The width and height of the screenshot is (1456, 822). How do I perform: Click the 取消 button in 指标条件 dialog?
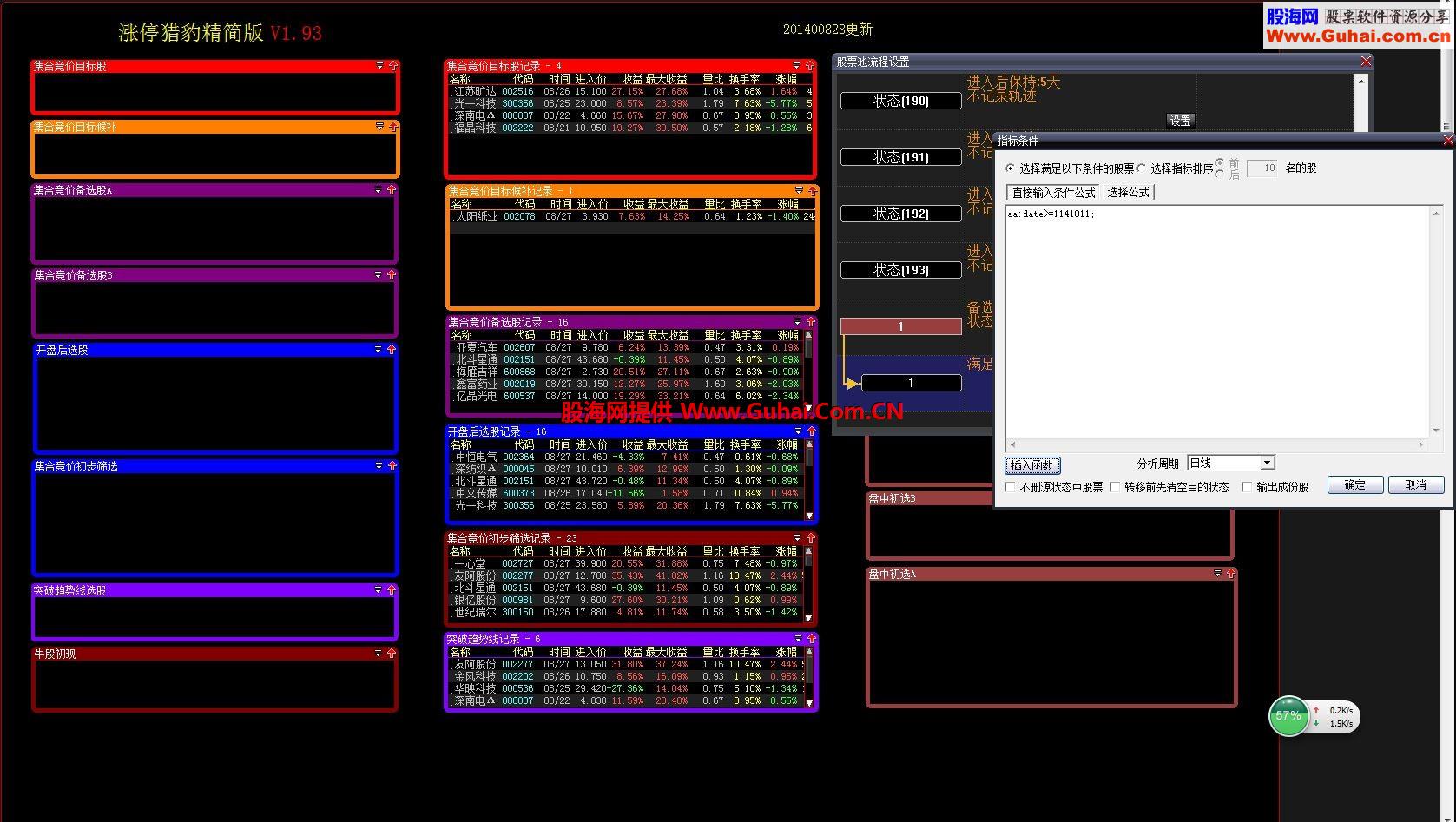1416,485
